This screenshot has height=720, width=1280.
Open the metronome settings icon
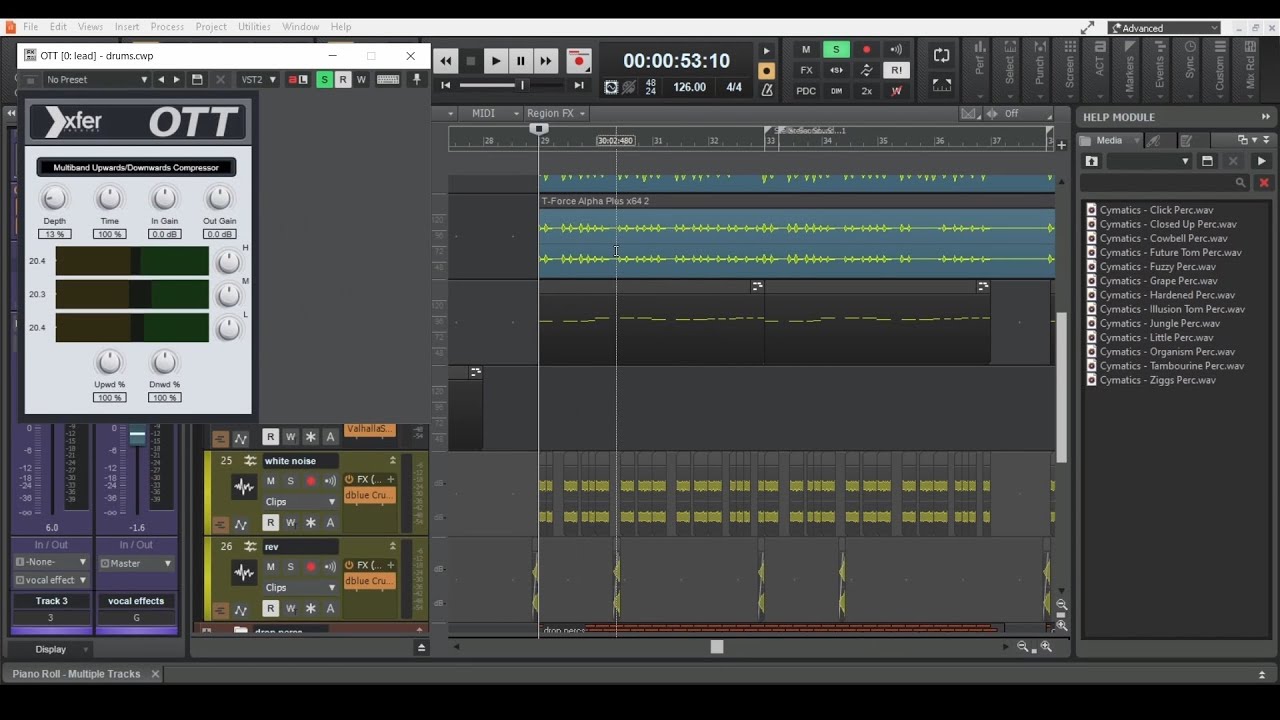pyautogui.click(x=766, y=90)
